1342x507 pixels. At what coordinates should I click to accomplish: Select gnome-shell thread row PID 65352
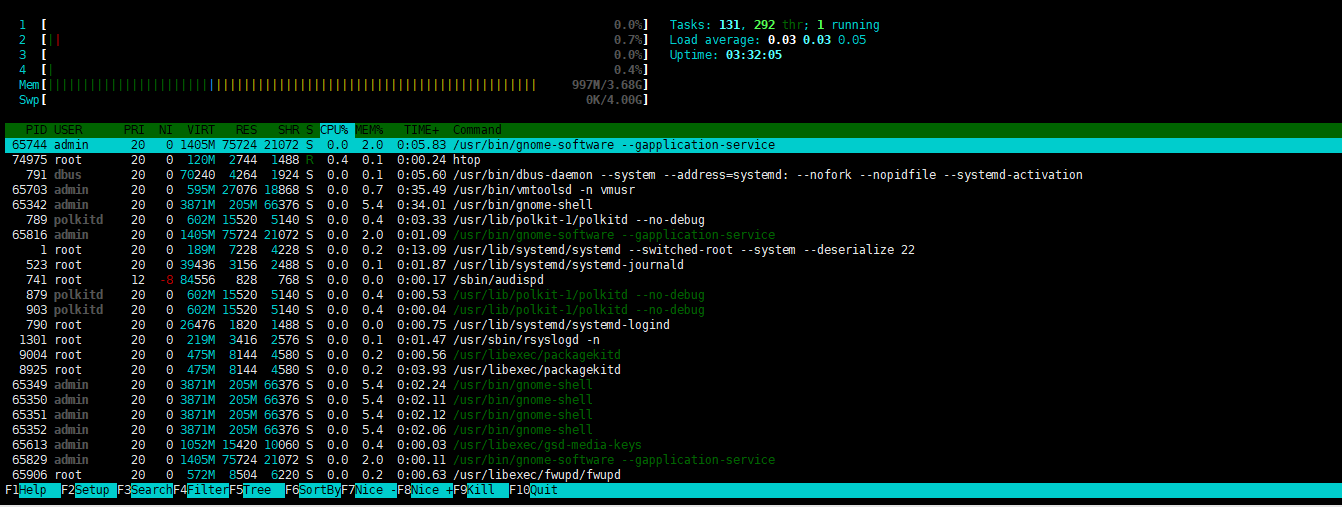(x=671, y=430)
